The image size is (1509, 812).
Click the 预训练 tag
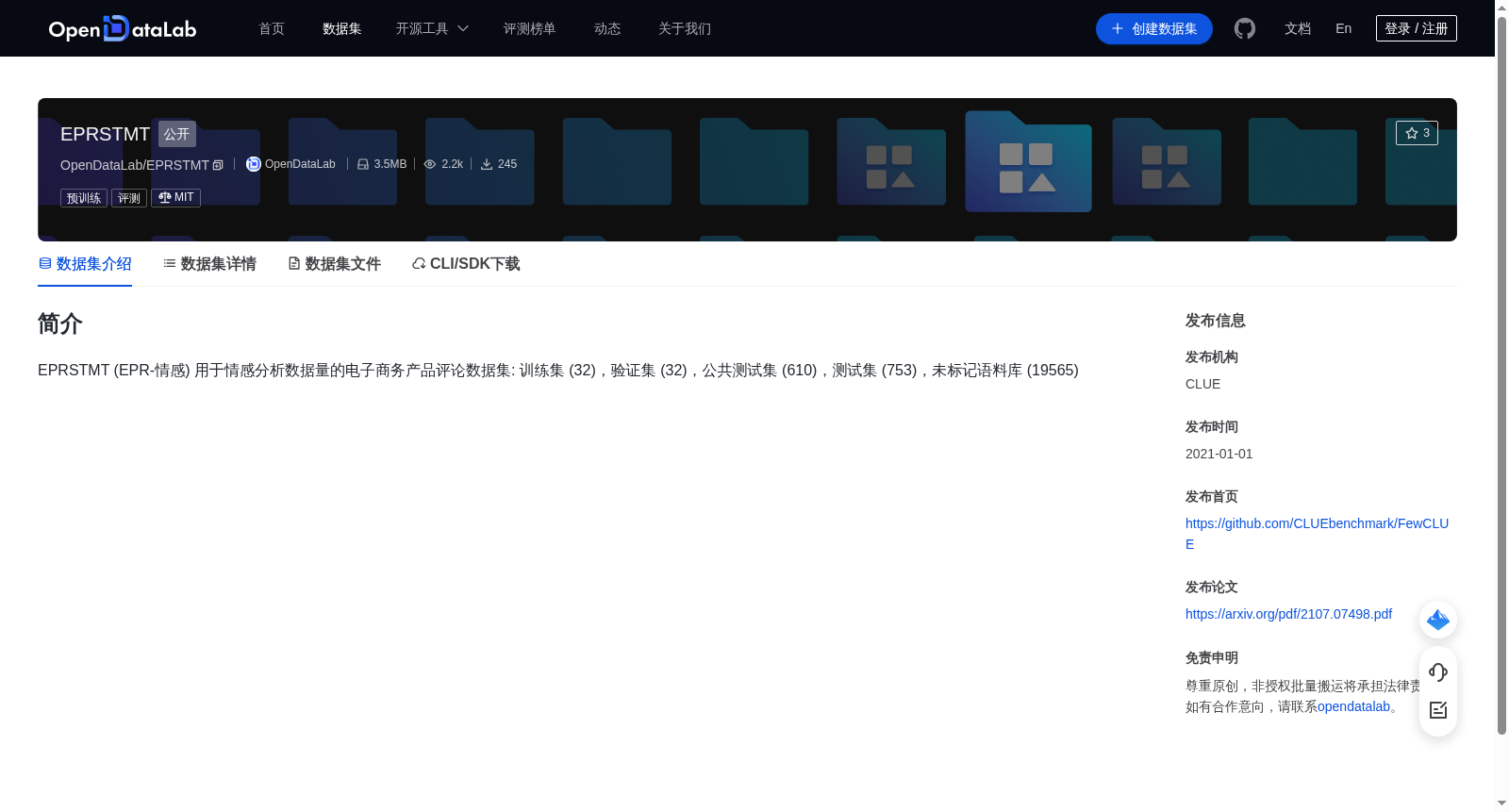(x=84, y=198)
